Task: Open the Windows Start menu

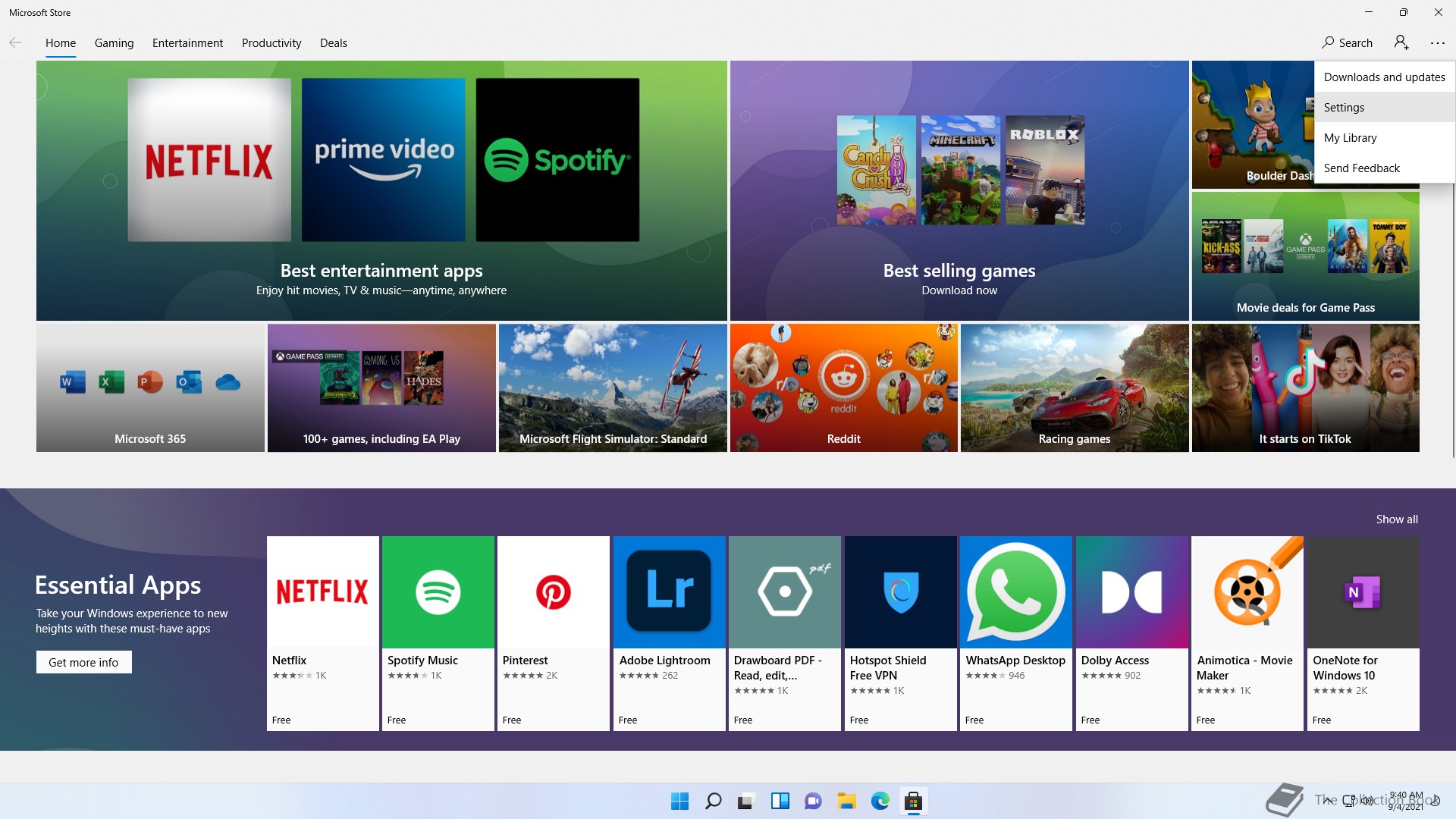Action: pos(679,801)
